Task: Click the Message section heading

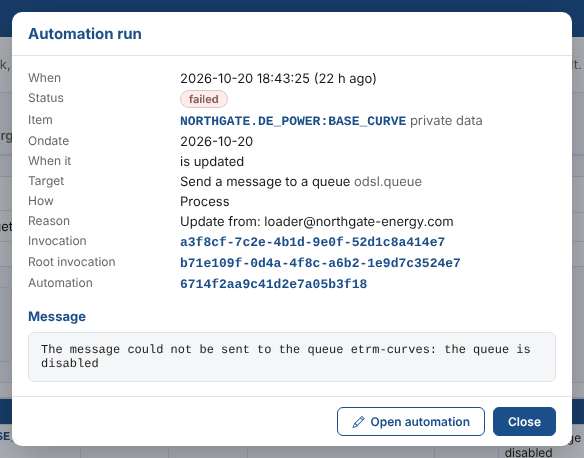Action: 57,316
